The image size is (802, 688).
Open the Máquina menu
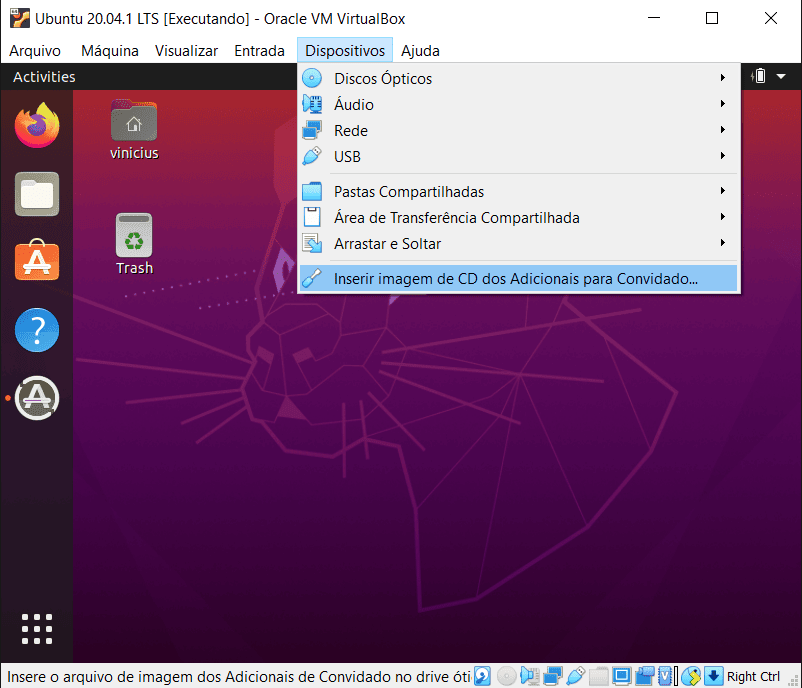pos(110,51)
